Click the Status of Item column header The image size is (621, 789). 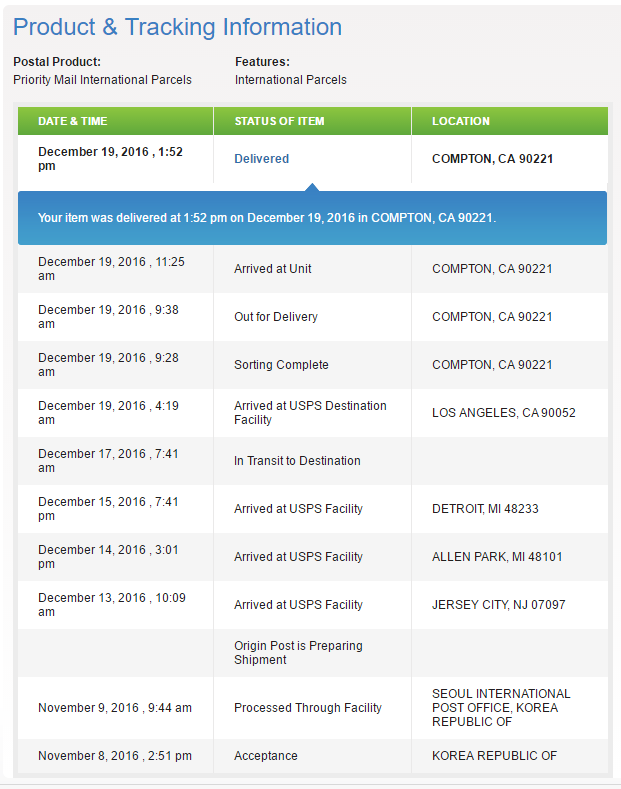click(x=279, y=121)
